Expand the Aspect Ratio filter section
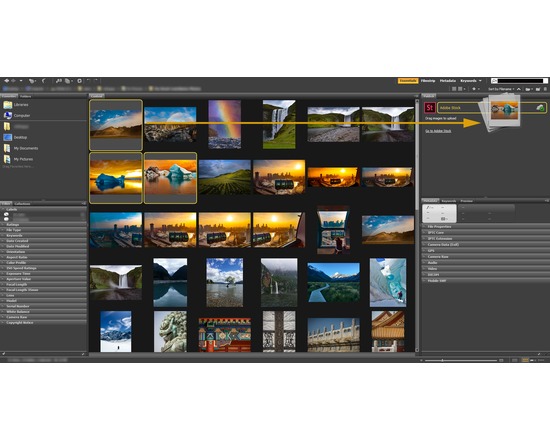The height and width of the screenshot is (440, 550). point(43,257)
